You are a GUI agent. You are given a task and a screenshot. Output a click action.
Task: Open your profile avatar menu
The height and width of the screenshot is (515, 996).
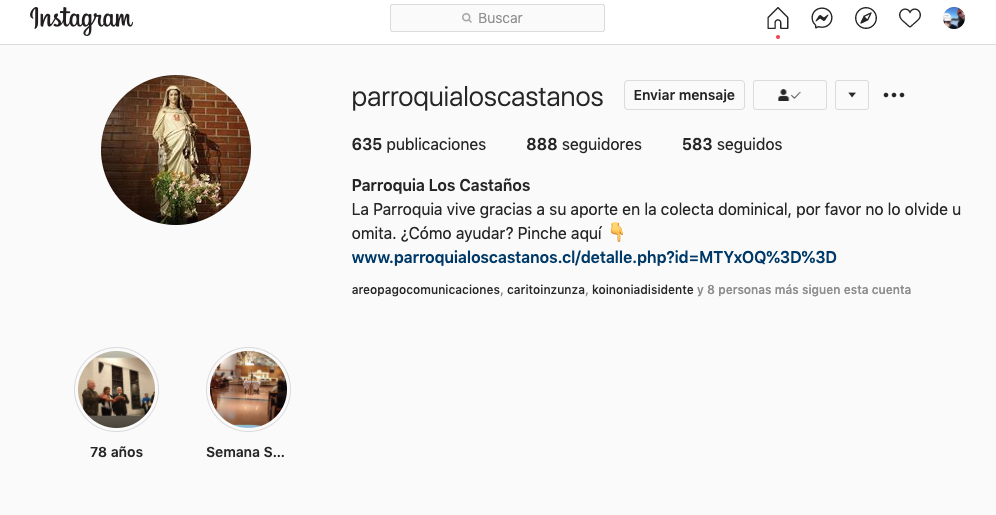[953, 18]
